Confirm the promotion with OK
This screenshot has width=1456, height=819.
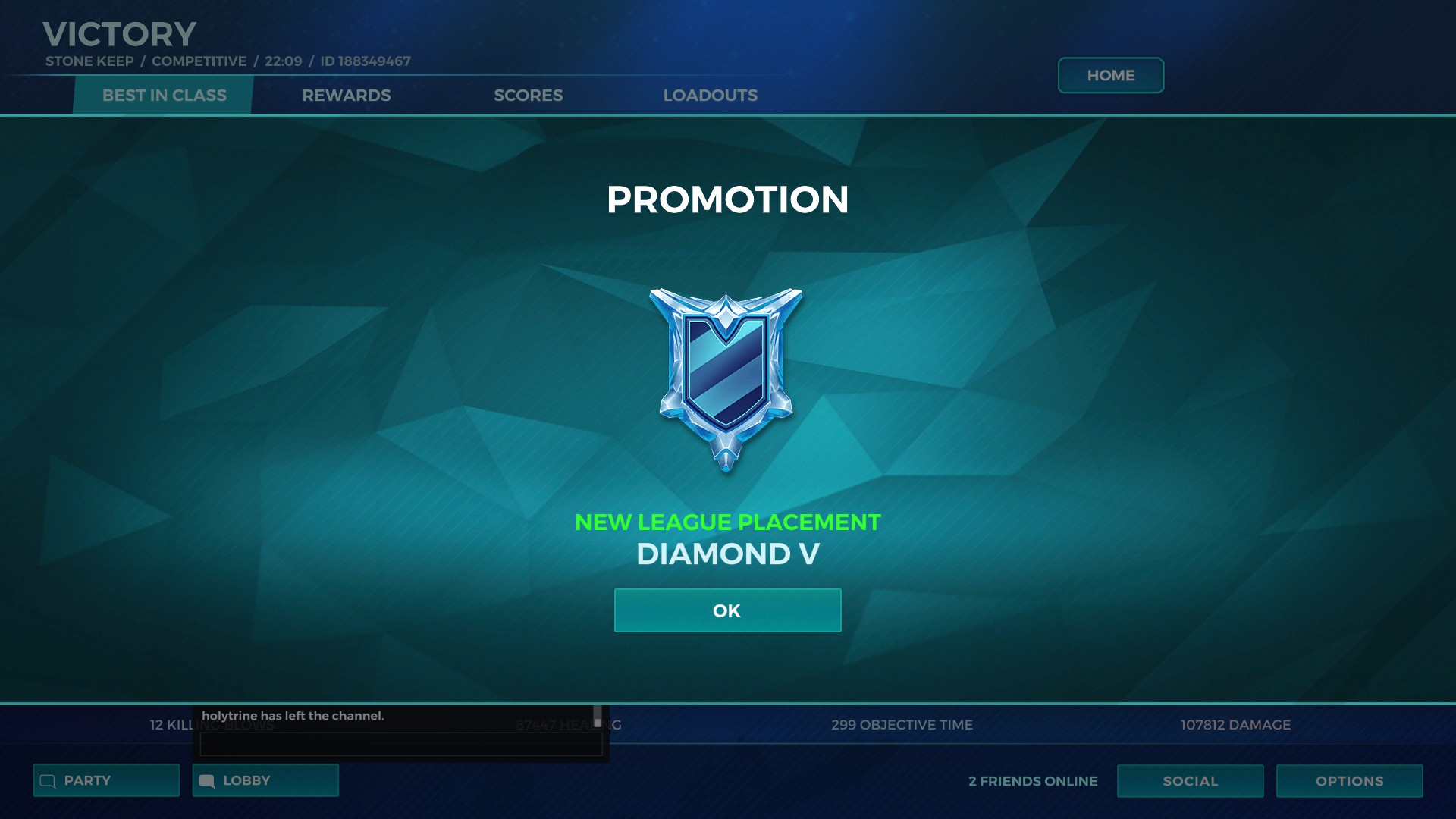pyautogui.click(x=727, y=610)
